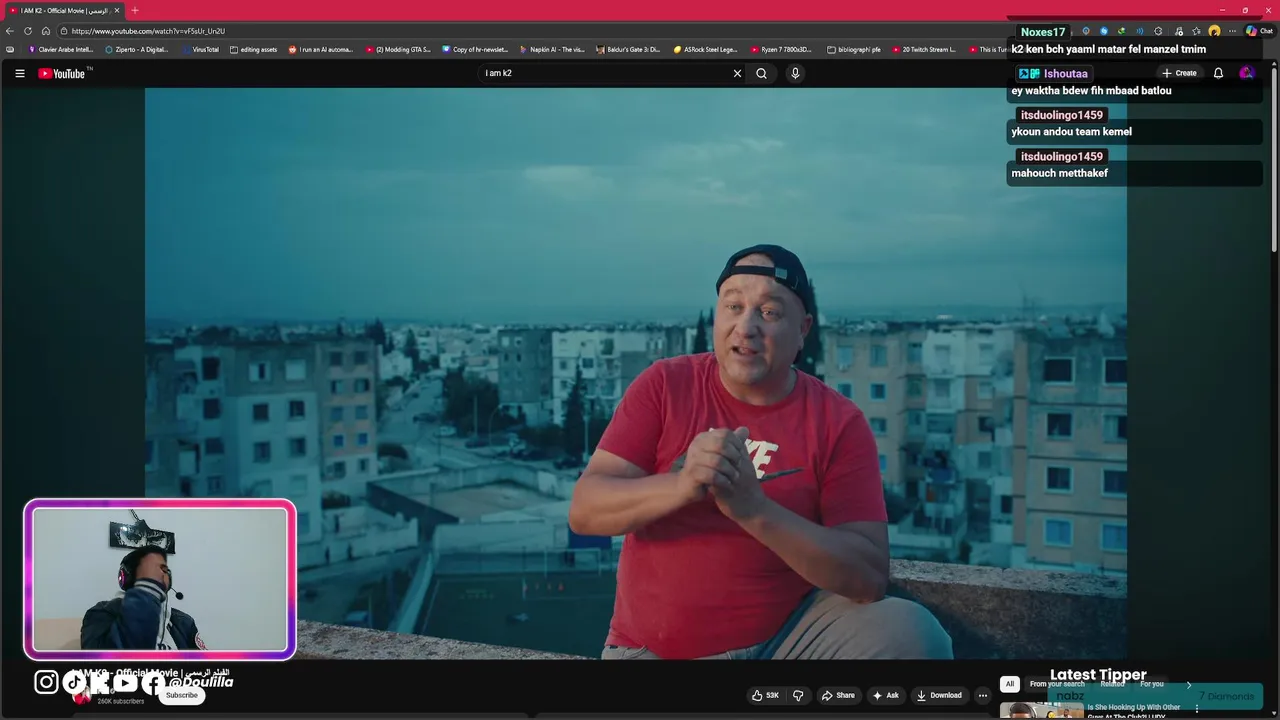The image size is (1280, 720).
Task: Click the Noxes17 chat username
Action: (x=1043, y=32)
